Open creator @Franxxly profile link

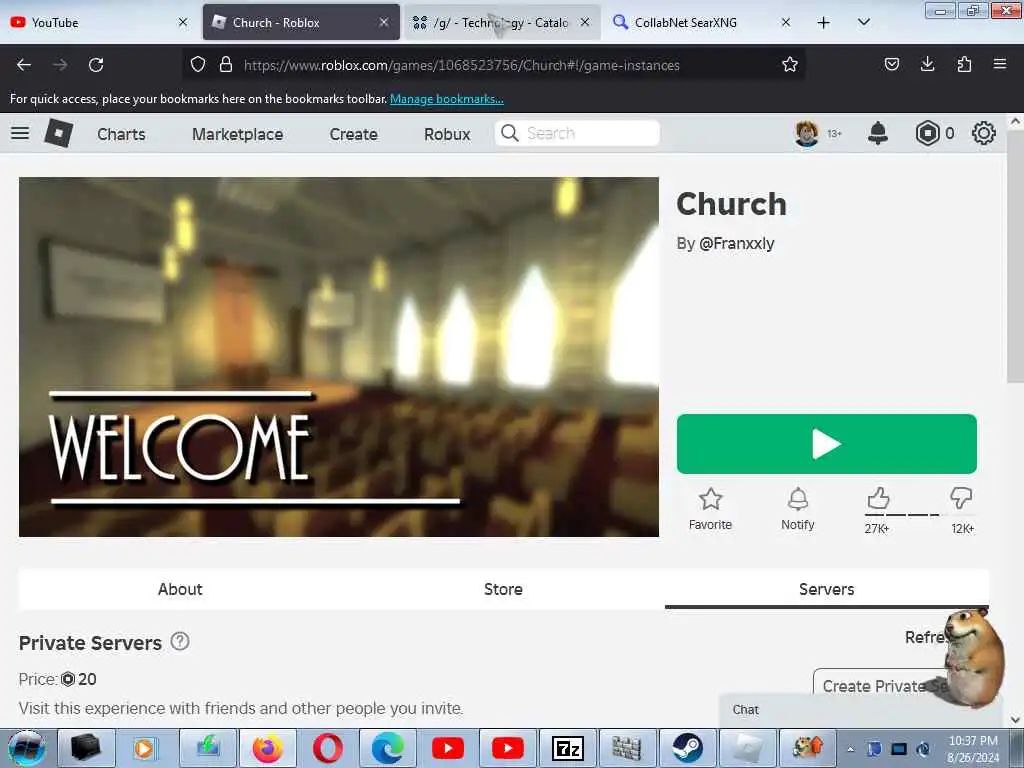[737, 244]
